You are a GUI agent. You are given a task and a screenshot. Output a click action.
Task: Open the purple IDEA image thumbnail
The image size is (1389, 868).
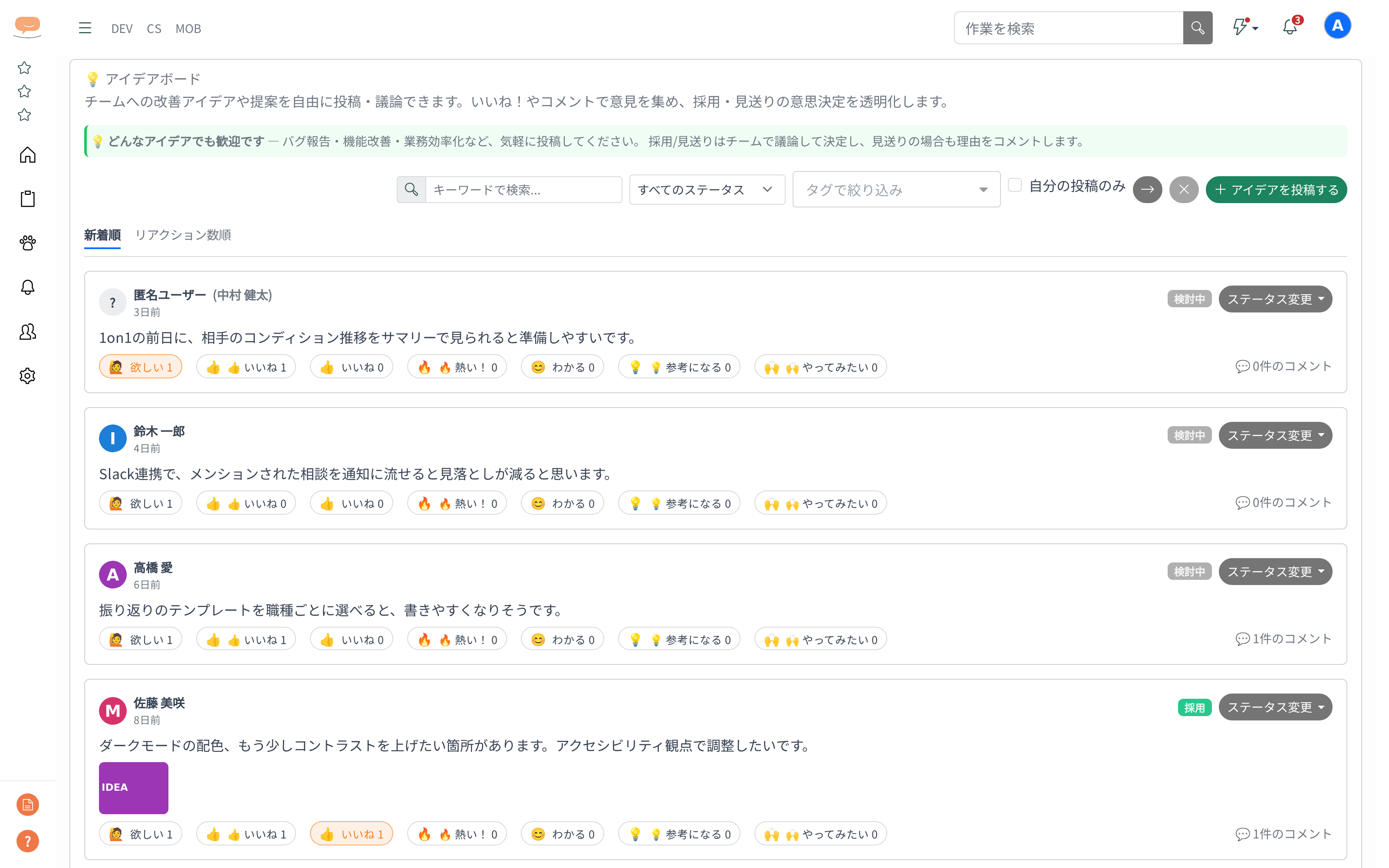click(134, 788)
